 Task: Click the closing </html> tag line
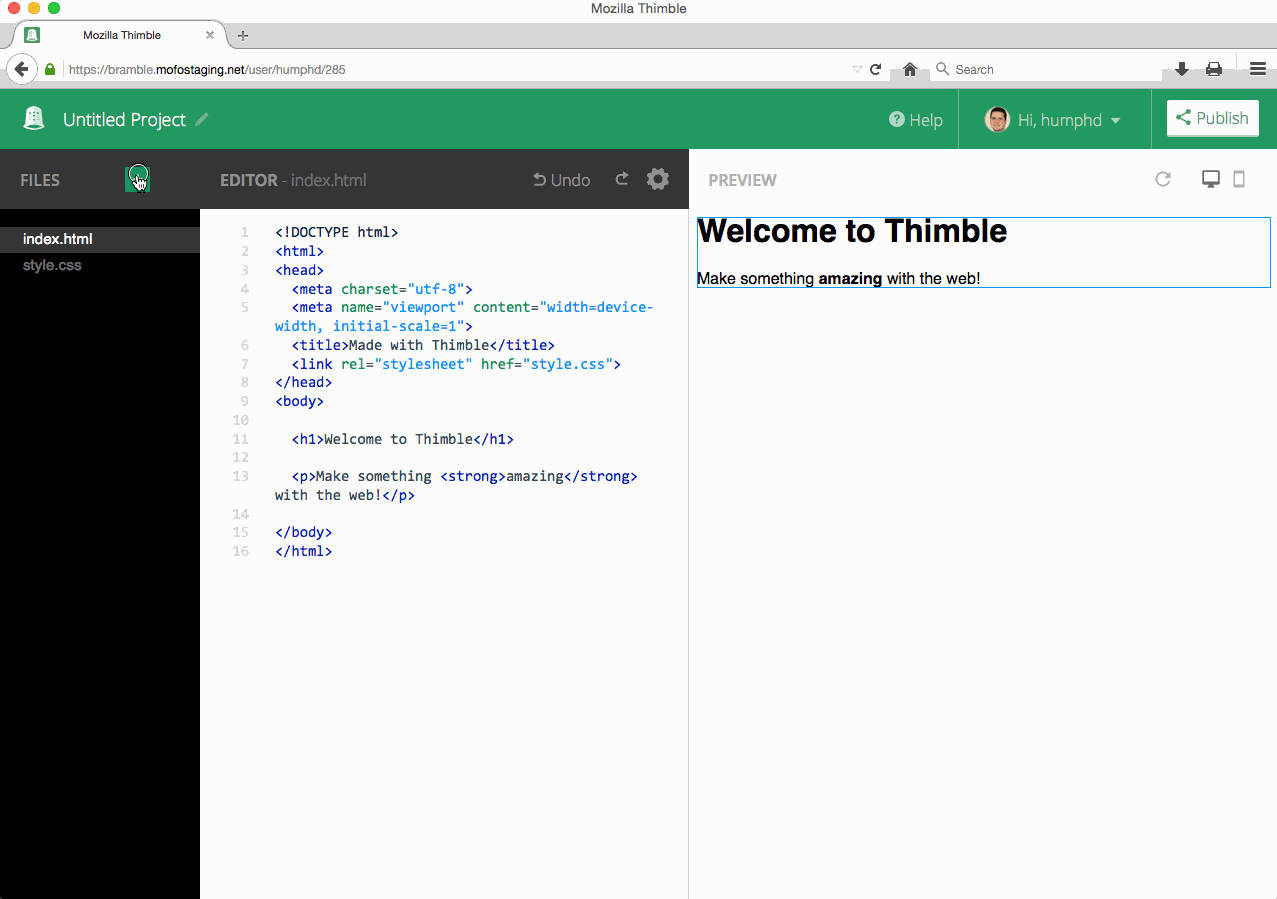click(x=304, y=551)
